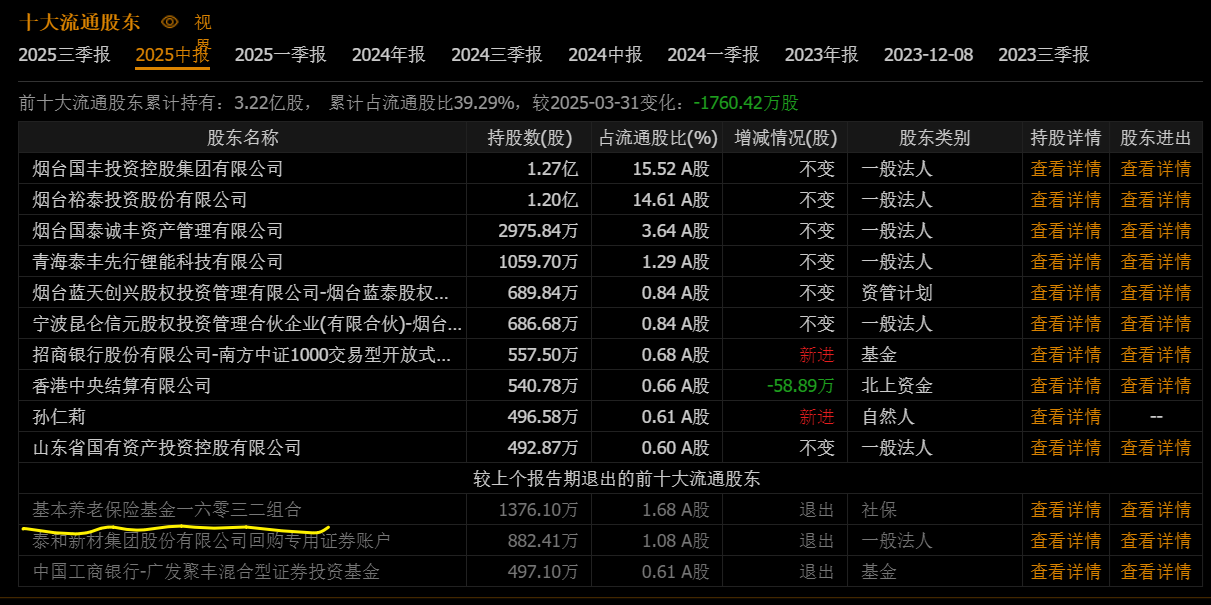This screenshot has width=1211, height=605.
Task: Open 持股详情 link for 烟台裕泰投资股份有限公司
Action: pyautogui.click(x=1066, y=200)
